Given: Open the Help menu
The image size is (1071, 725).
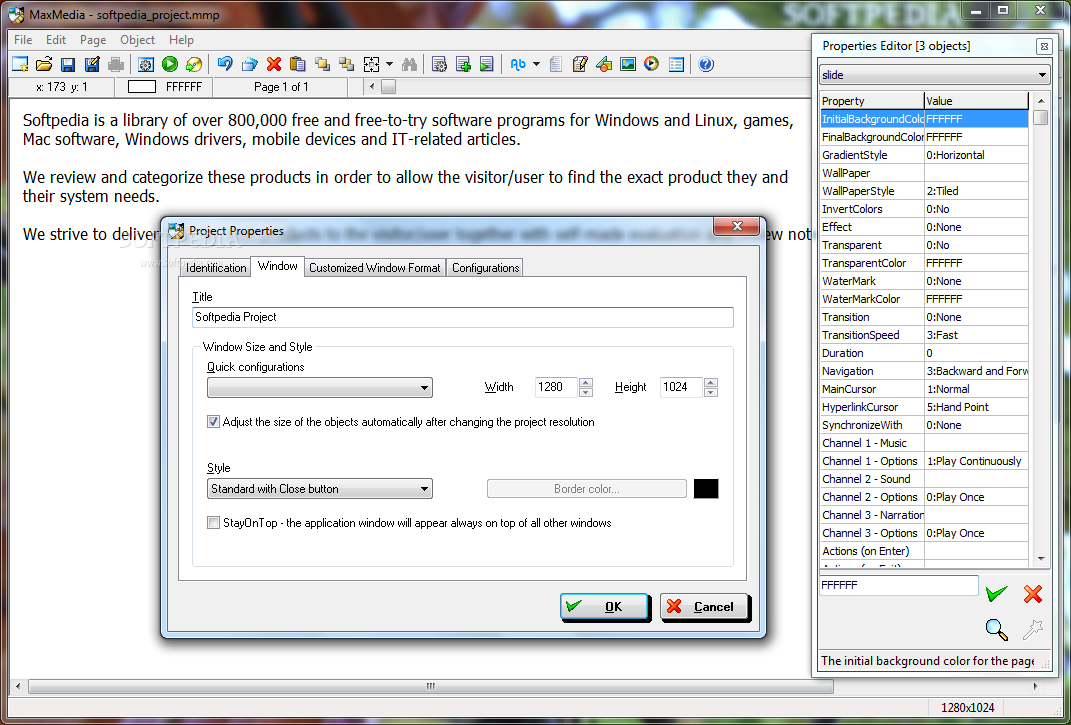Looking at the screenshot, I should 181,40.
